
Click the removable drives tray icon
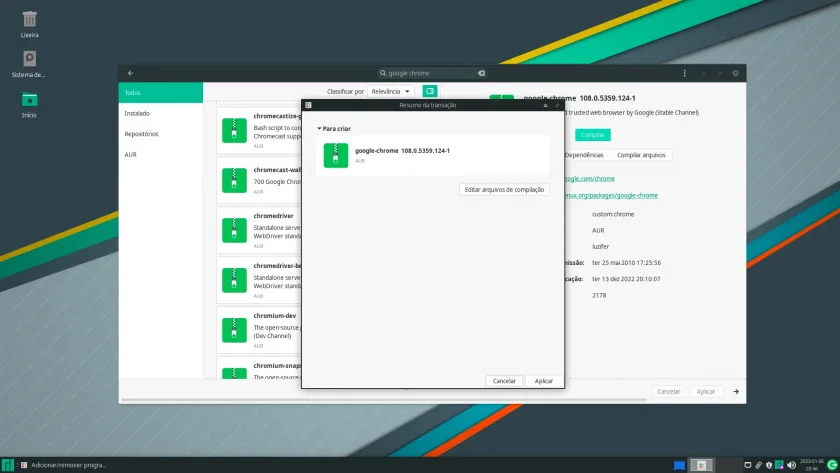[747, 465]
